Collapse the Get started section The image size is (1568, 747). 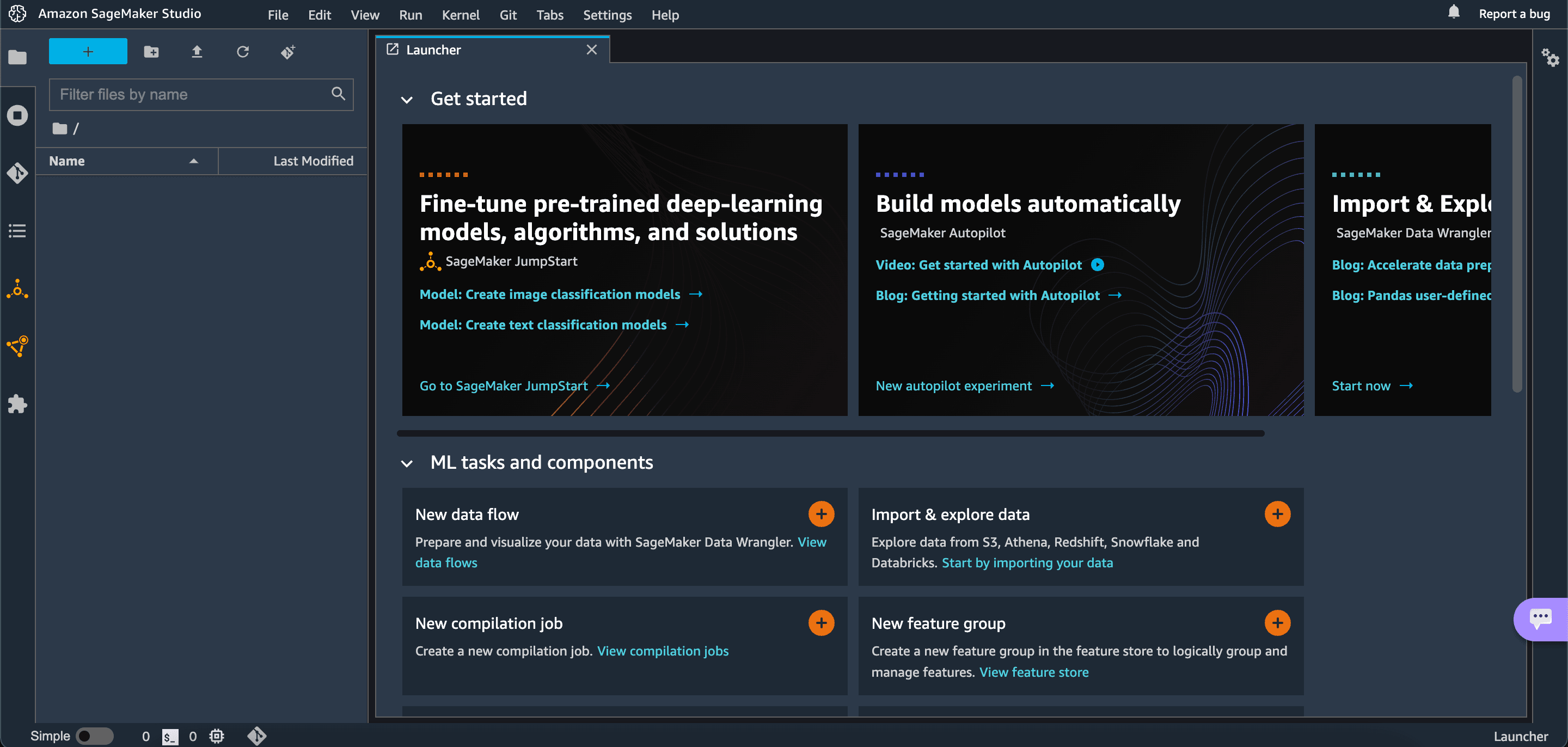407,100
